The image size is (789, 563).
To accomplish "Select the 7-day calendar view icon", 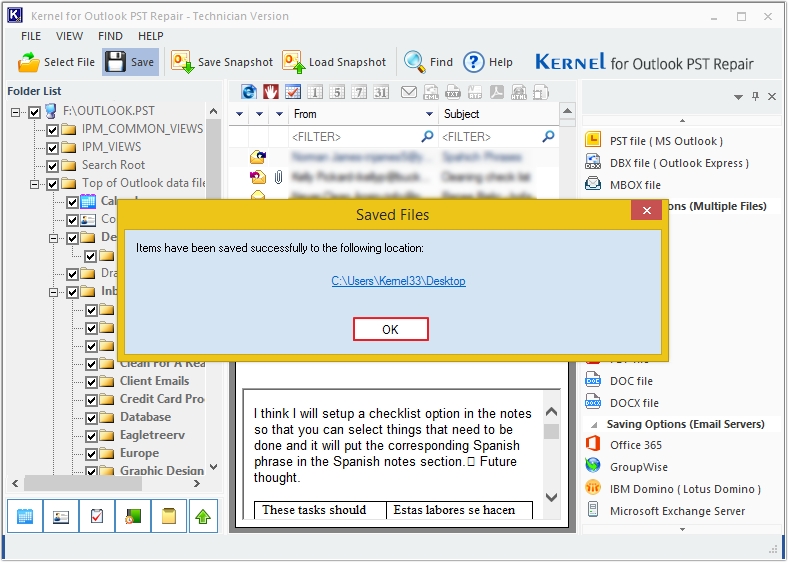I will point(359,92).
